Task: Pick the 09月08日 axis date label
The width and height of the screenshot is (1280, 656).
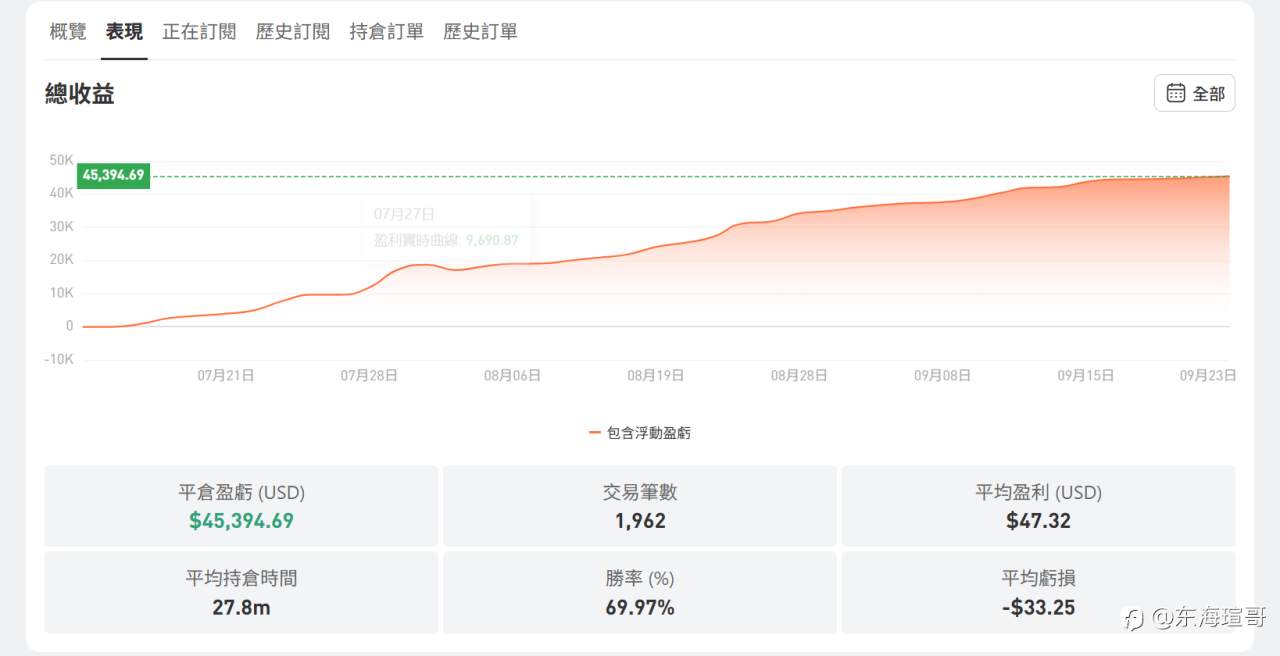Action: [x=942, y=376]
